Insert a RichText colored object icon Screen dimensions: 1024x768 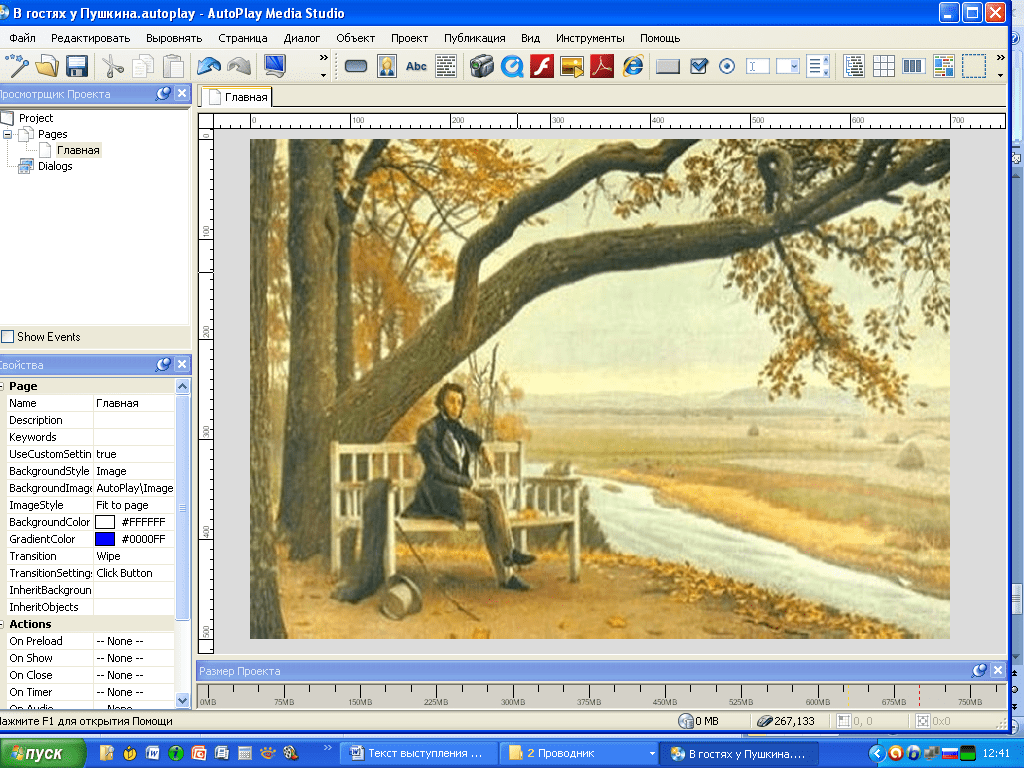tap(944, 66)
